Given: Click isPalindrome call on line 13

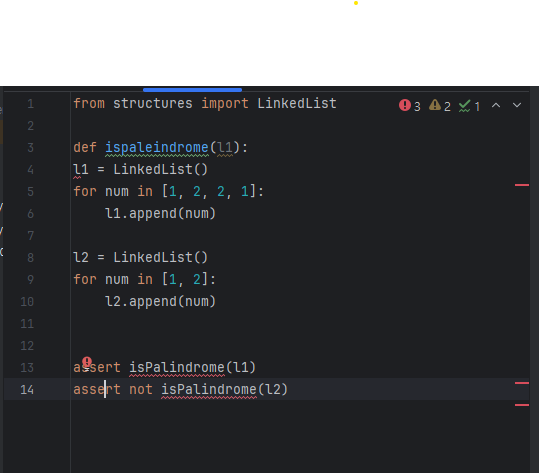Looking at the screenshot, I should 177,368.
